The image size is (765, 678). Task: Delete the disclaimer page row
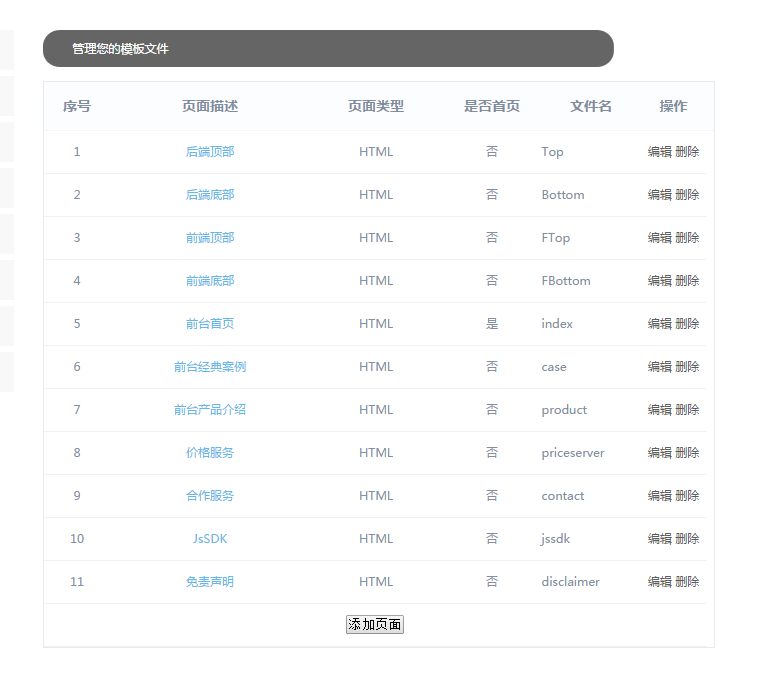point(687,582)
